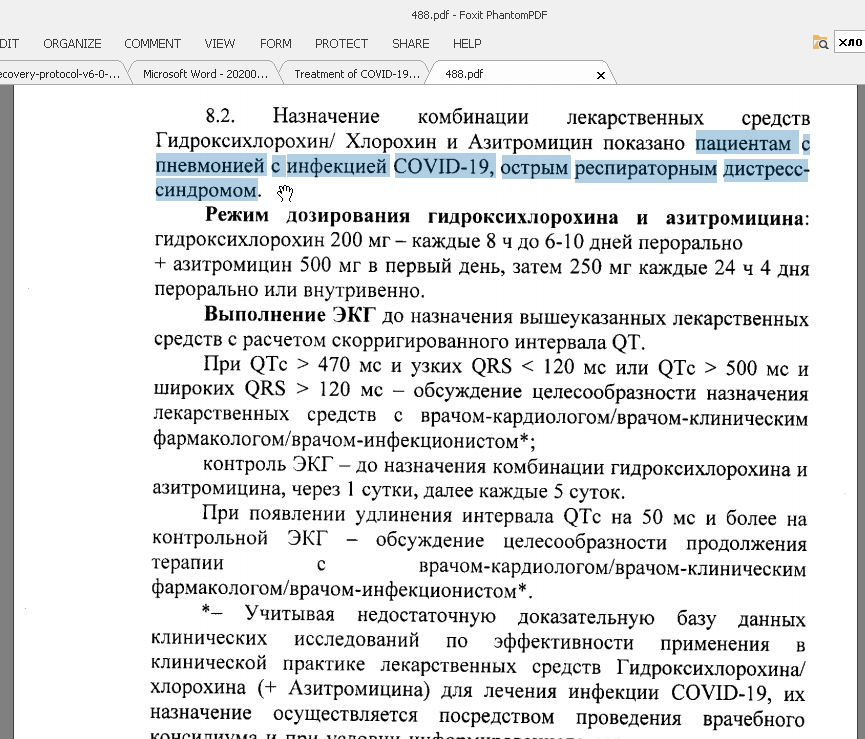Image resolution: width=865 pixels, height=739 pixels.
Task: Switch to the Microsoft Word - 20200 document tab
Action: tap(205, 74)
